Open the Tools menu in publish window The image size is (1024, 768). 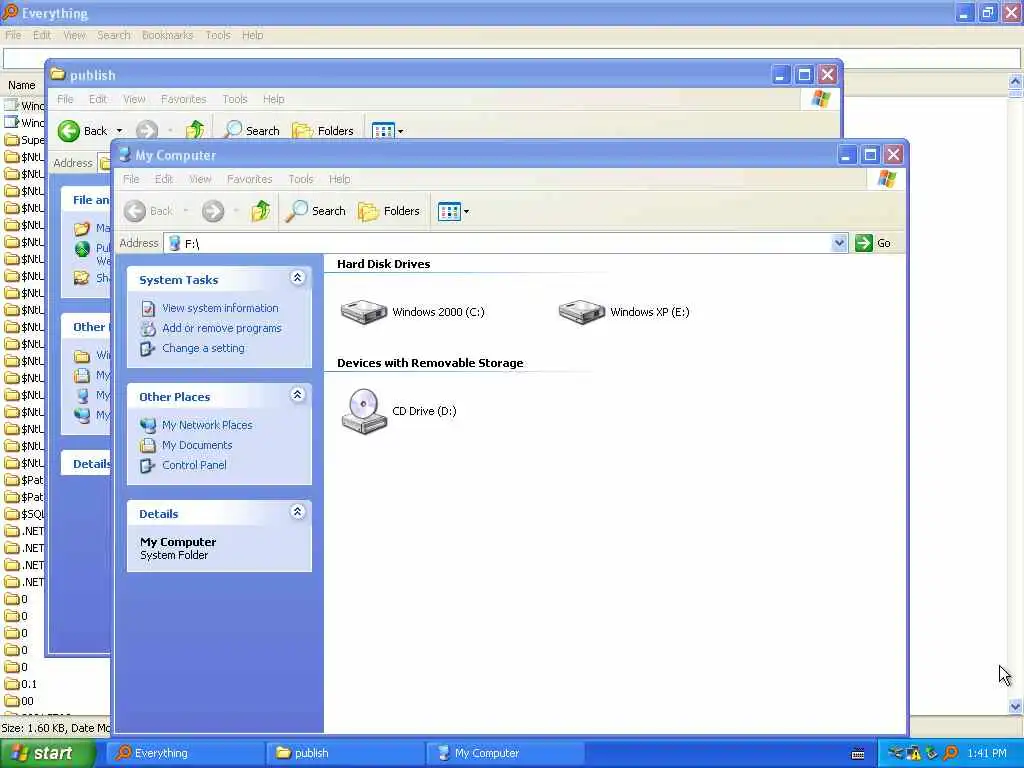234,99
